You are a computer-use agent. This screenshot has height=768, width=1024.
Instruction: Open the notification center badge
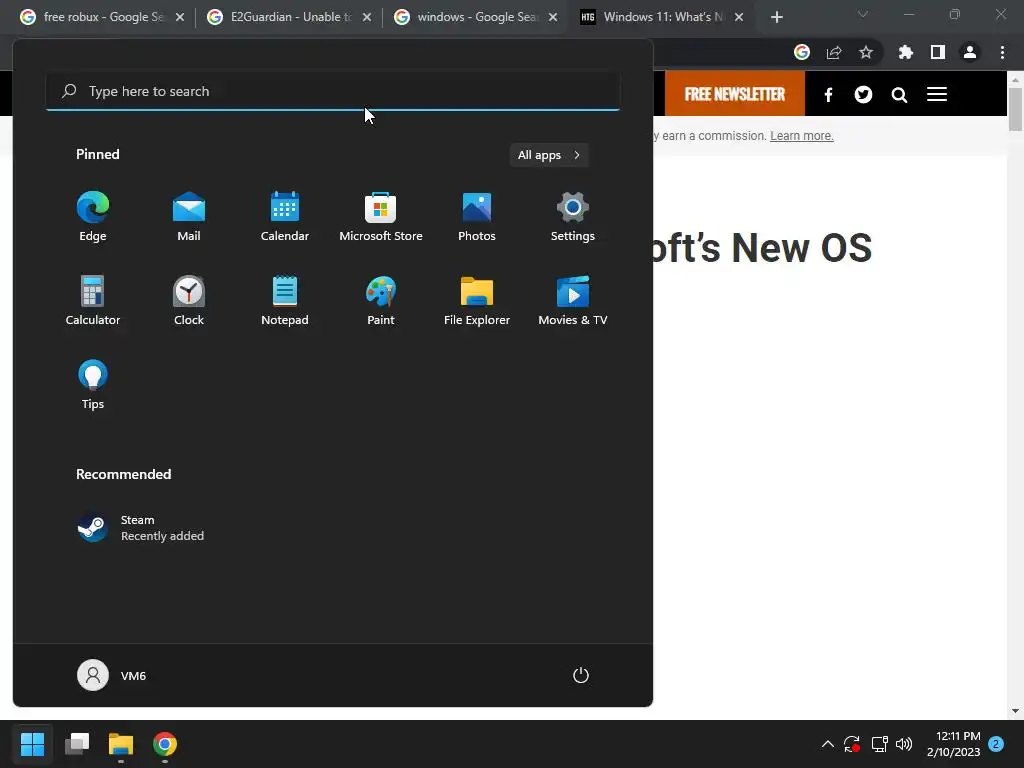996,744
